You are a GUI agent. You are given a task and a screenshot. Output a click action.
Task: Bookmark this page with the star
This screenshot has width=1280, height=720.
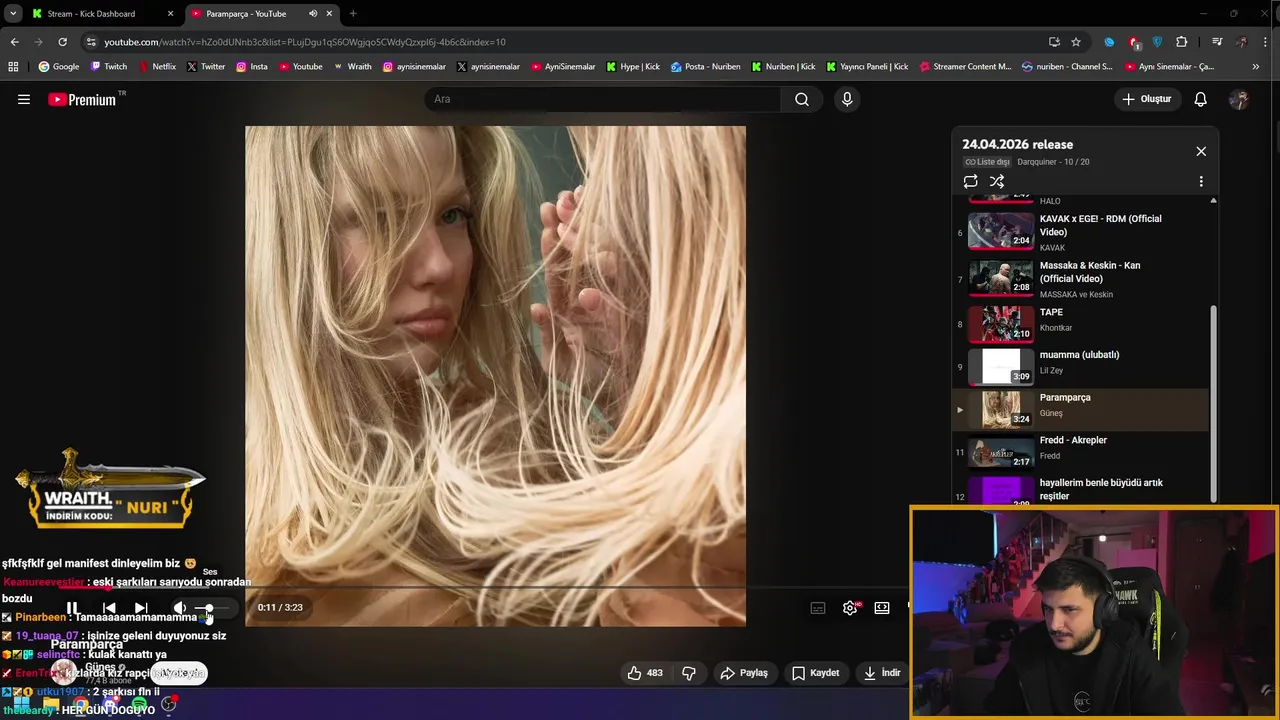point(1076,42)
